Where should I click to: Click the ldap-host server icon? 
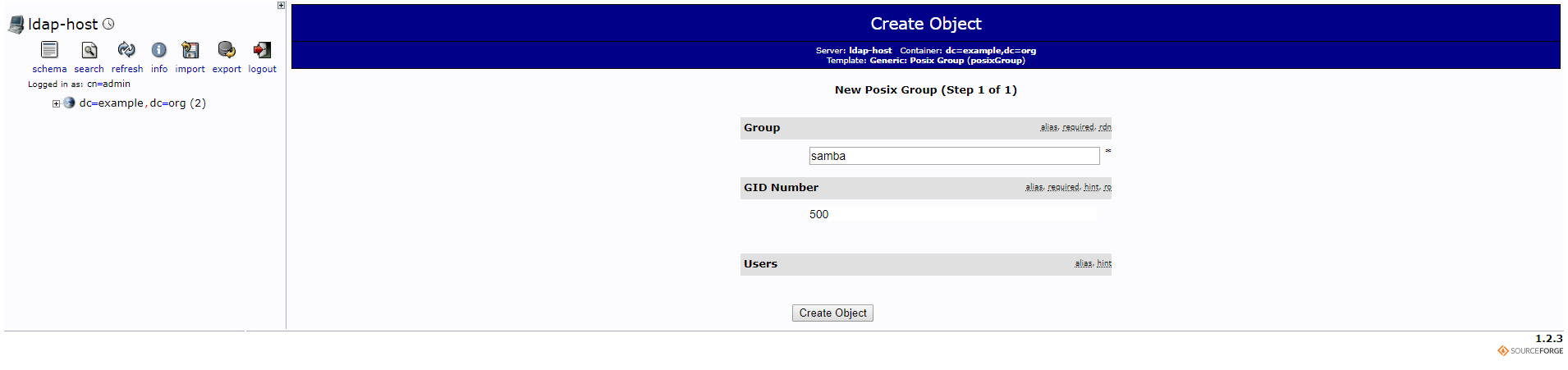pyautogui.click(x=16, y=25)
